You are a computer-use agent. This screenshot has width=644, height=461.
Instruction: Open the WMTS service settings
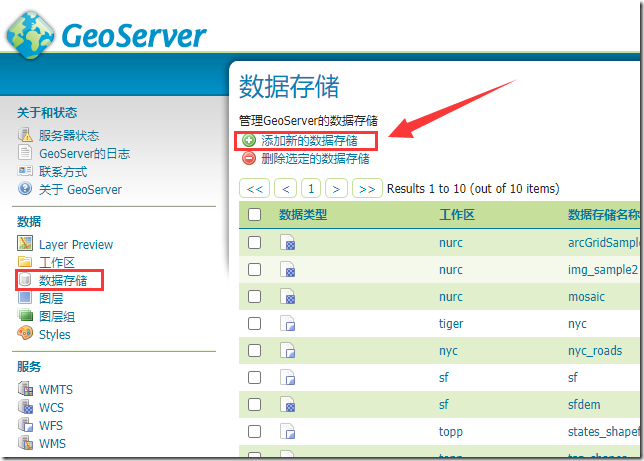[56, 389]
